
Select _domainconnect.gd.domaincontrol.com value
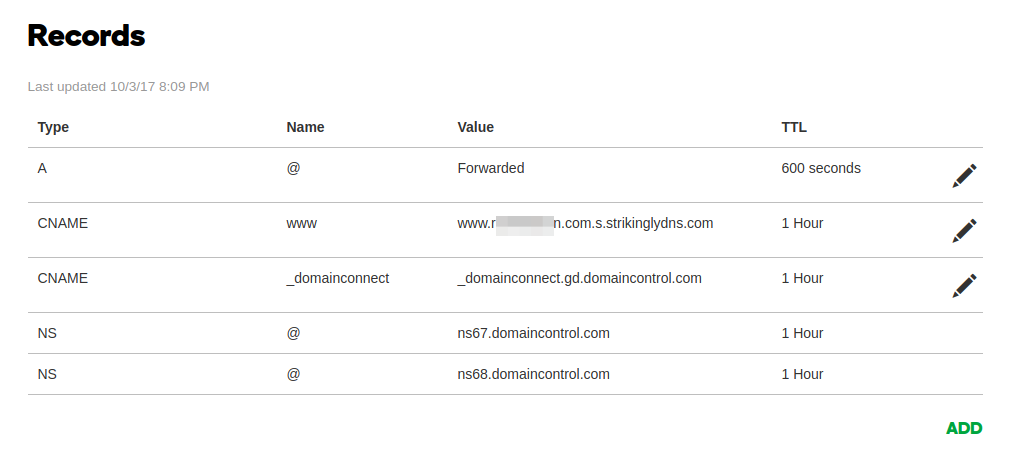579,278
